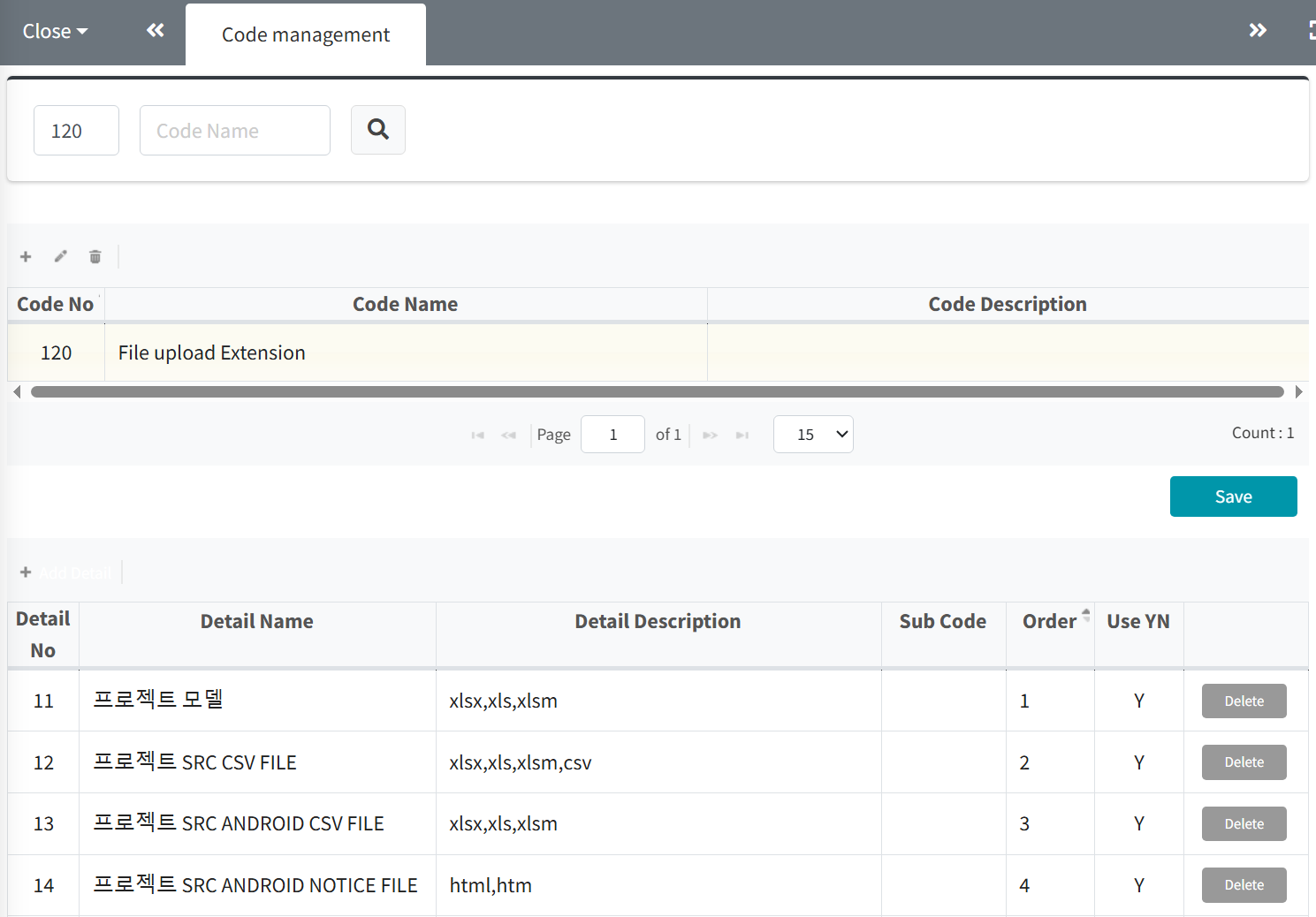Click the horizontal grid scrollbar
This screenshot has height=917, width=1316.
coord(658,391)
